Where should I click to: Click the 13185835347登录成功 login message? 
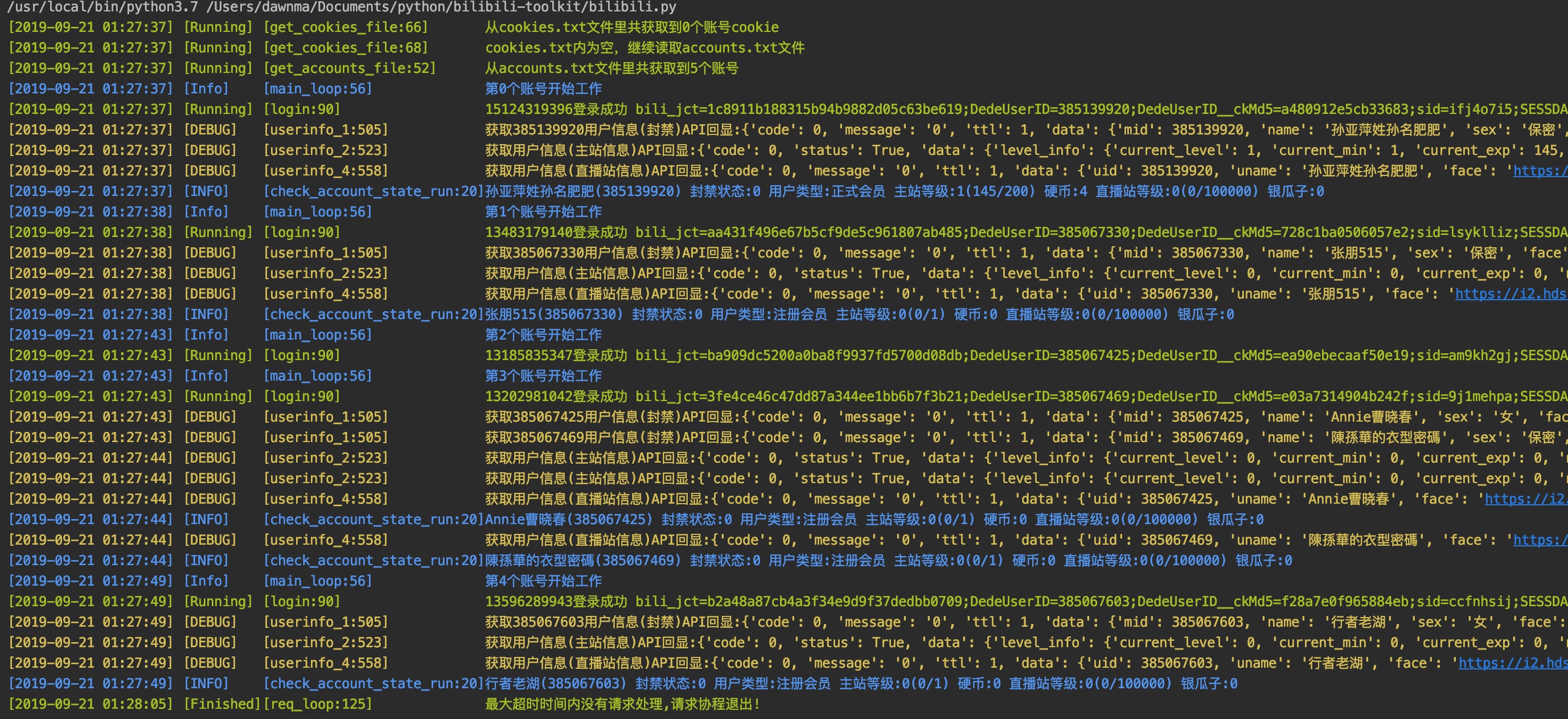pos(556,356)
